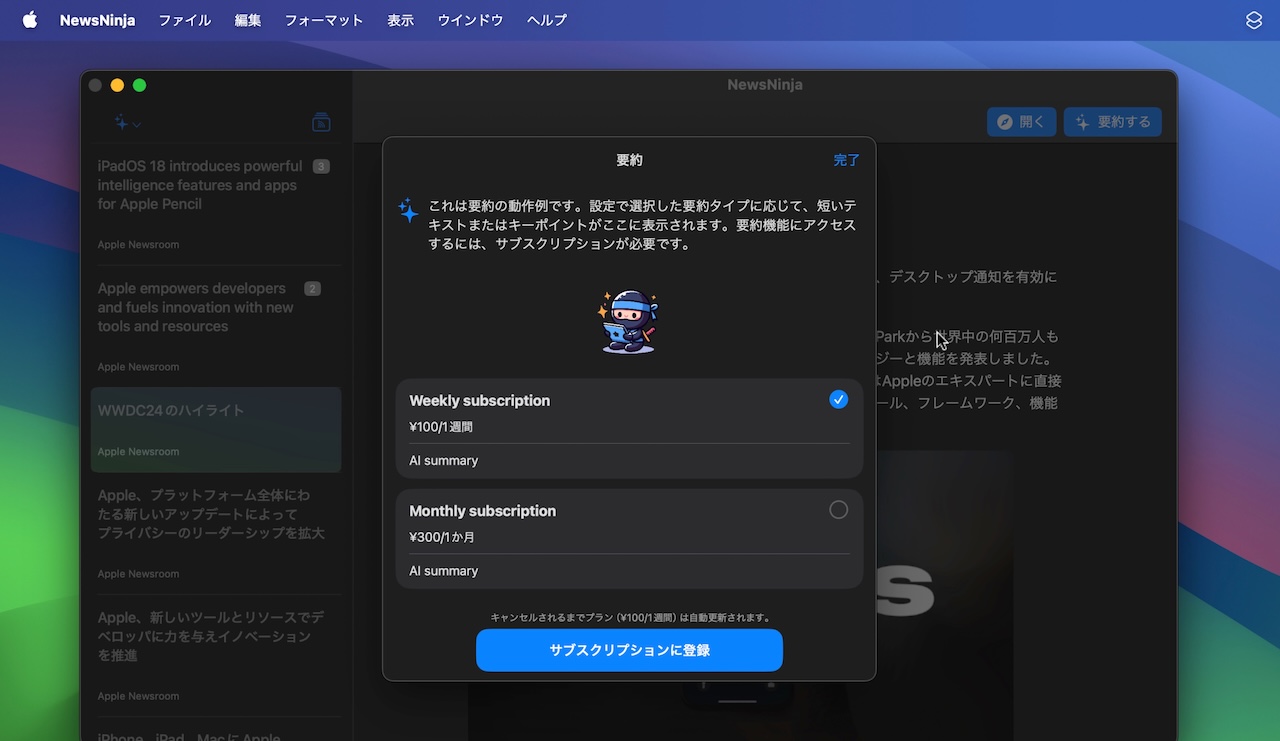The width and height of the screenshot is (1280, 741).
Task: Click the Weekly subscription title
Action: [480, 400]
